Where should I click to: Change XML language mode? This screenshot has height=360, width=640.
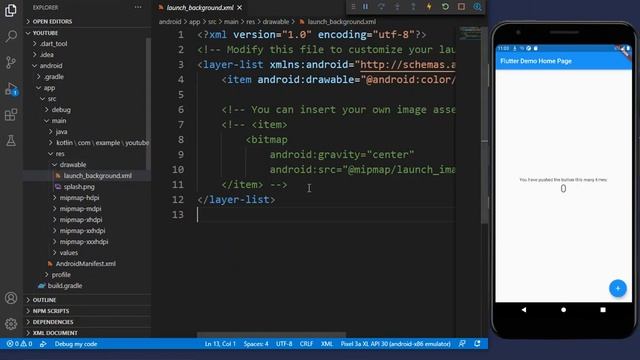(327, 344)
